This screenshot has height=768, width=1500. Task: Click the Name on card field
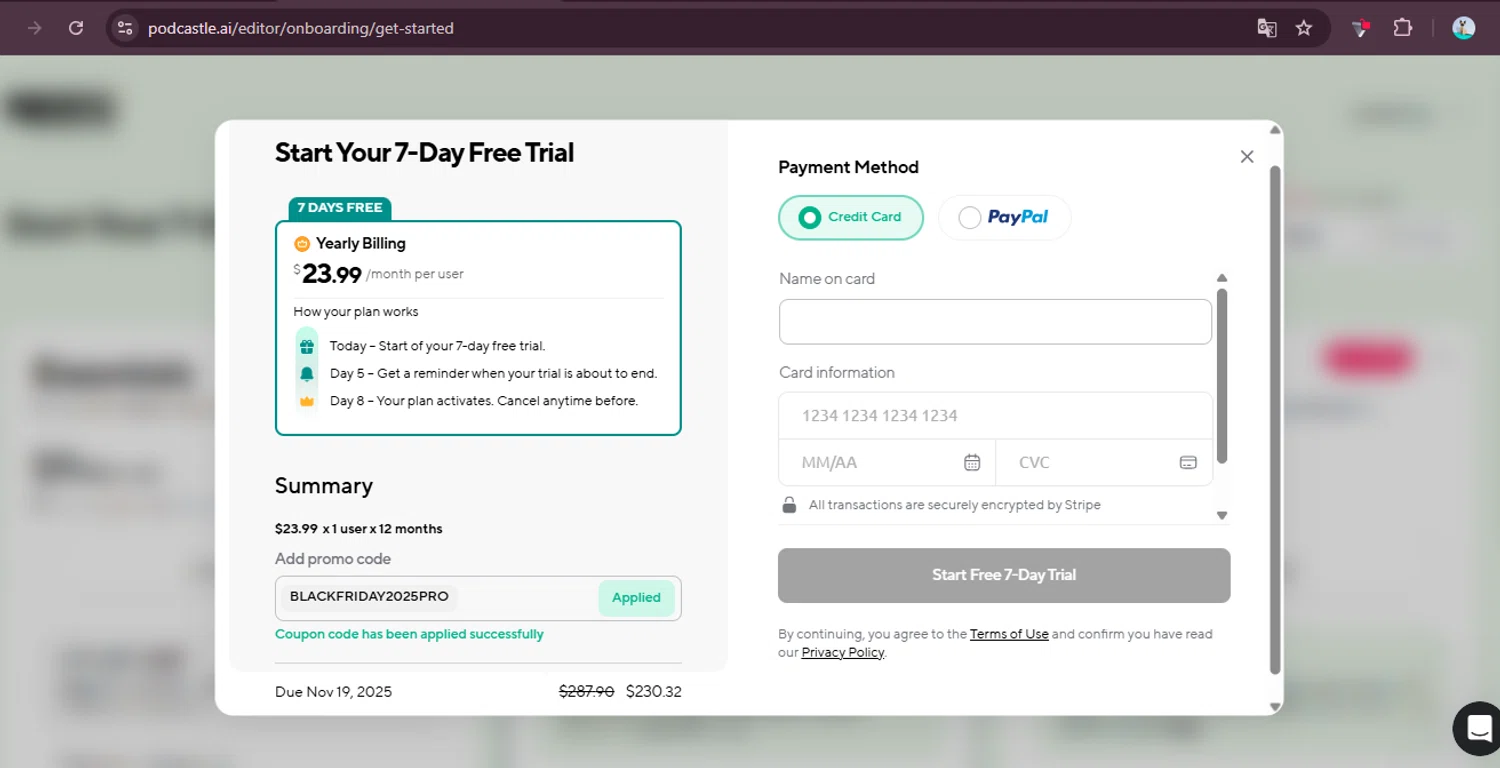coord(995,322)
